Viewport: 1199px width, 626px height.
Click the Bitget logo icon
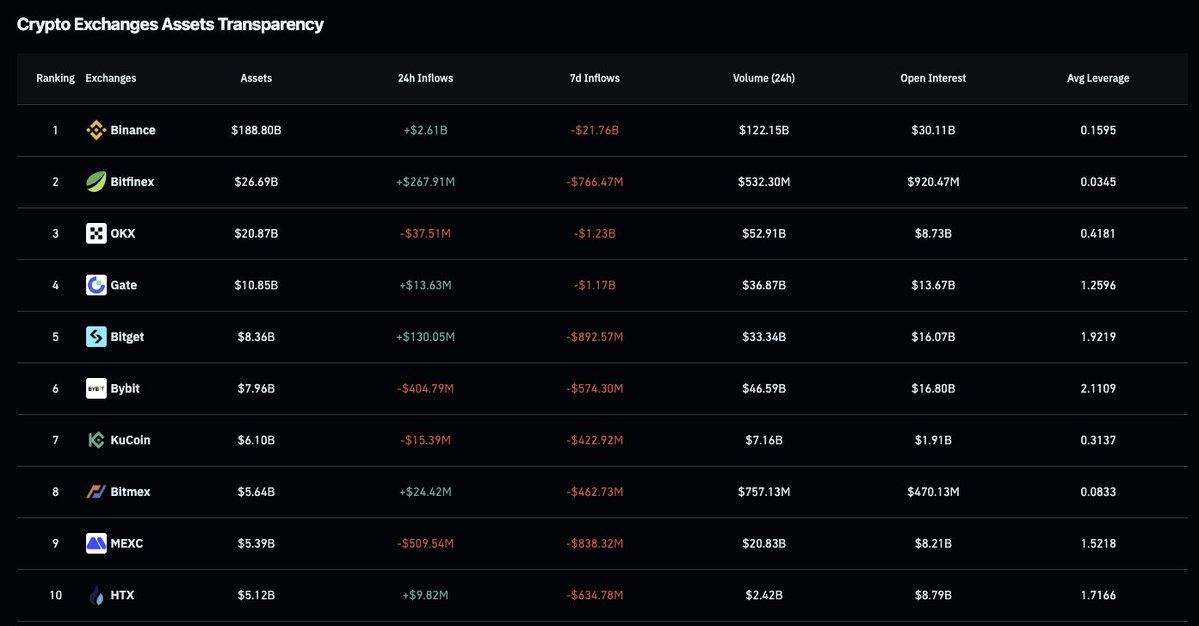pyautogui.click(x=95, y=336)
